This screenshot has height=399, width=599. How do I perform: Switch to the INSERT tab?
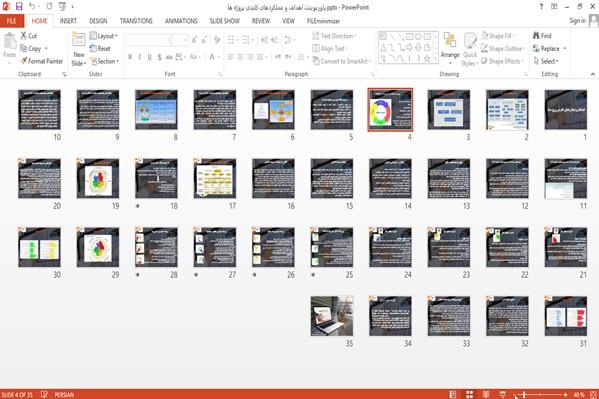click(68, 21)
